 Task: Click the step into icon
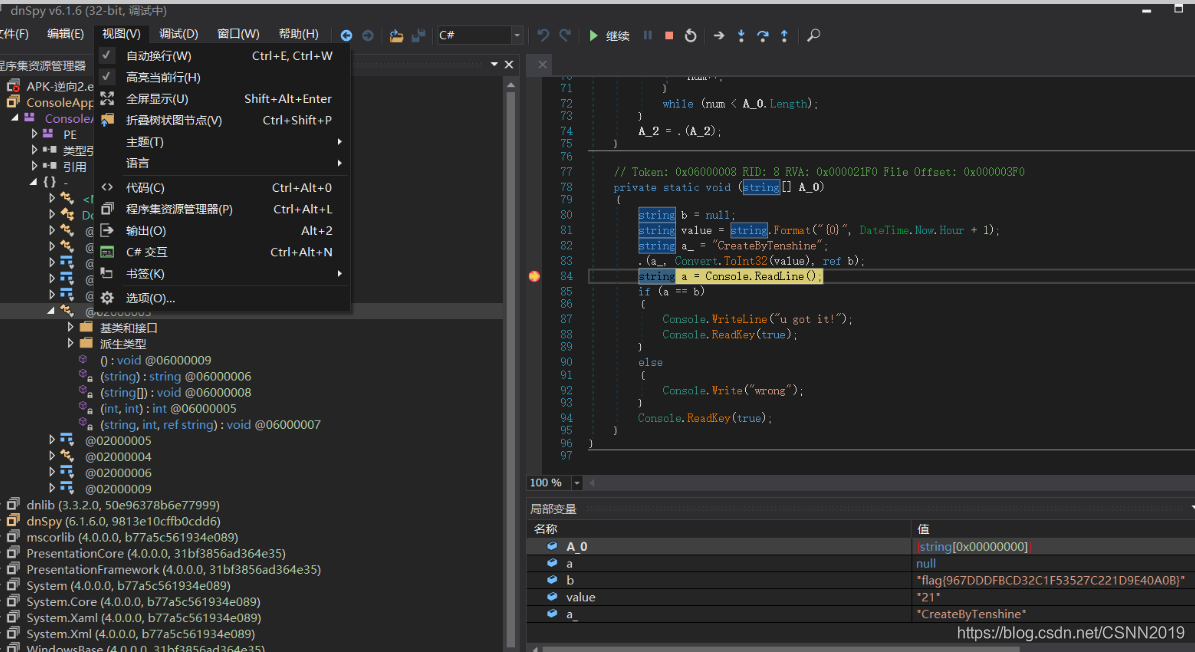741,35
